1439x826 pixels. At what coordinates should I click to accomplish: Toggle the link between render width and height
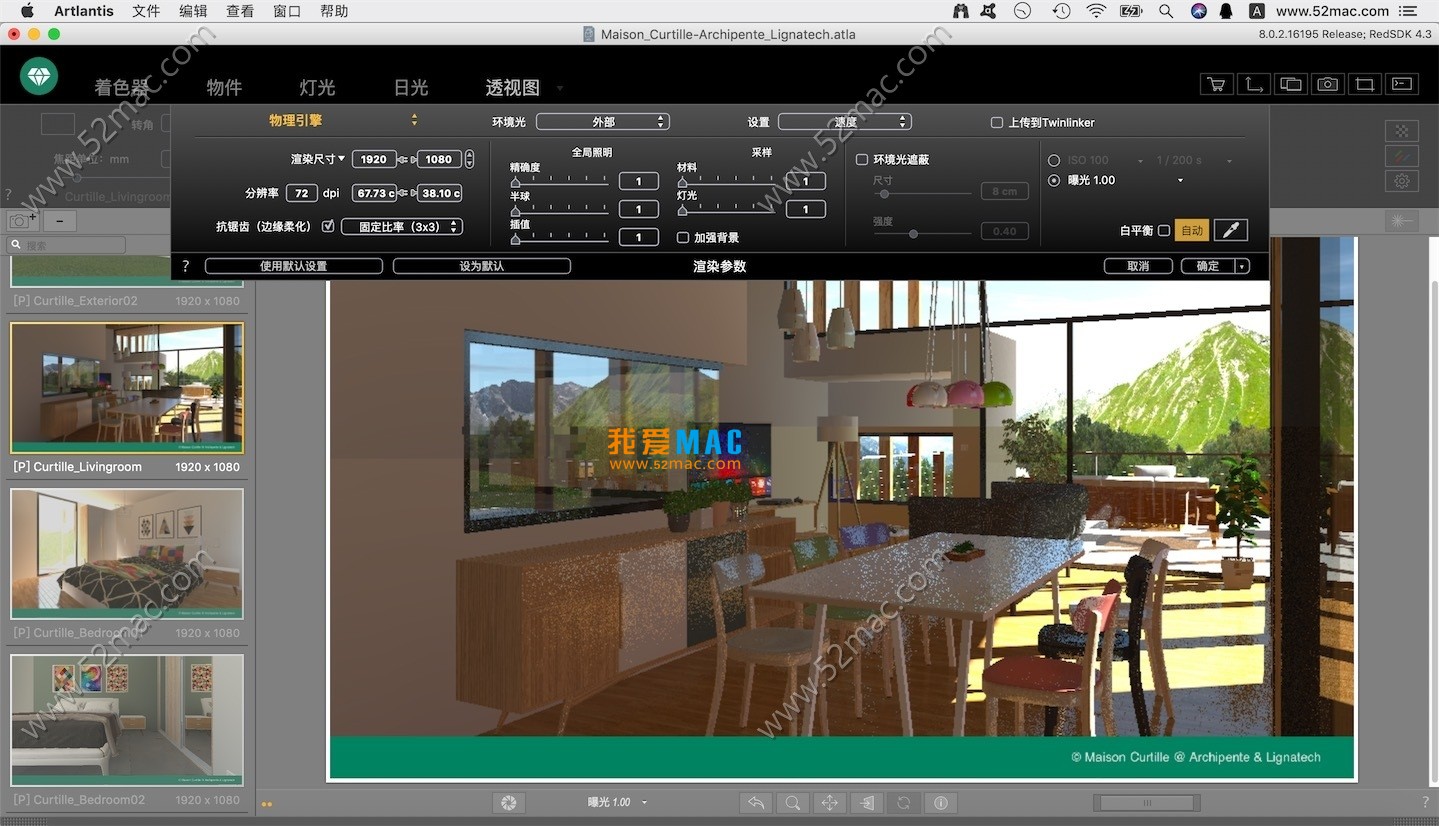406,159
